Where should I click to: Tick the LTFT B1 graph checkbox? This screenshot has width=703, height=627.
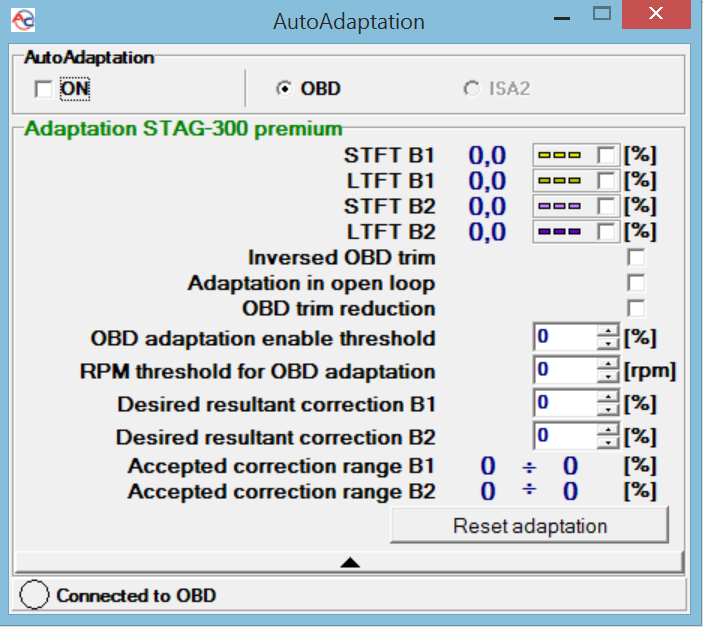(606, 181)
